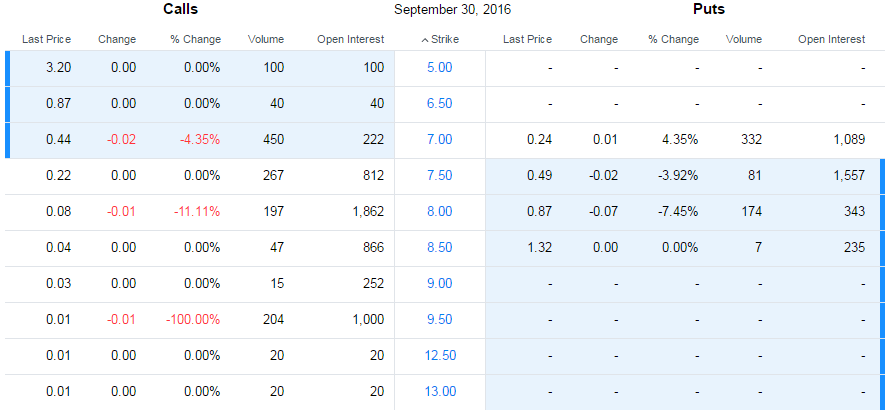Sort by Calls Open Interest column header
Image resolution: width=889 pixels, height=416 pixels.
pyautogui.click(x=351, y=40)
